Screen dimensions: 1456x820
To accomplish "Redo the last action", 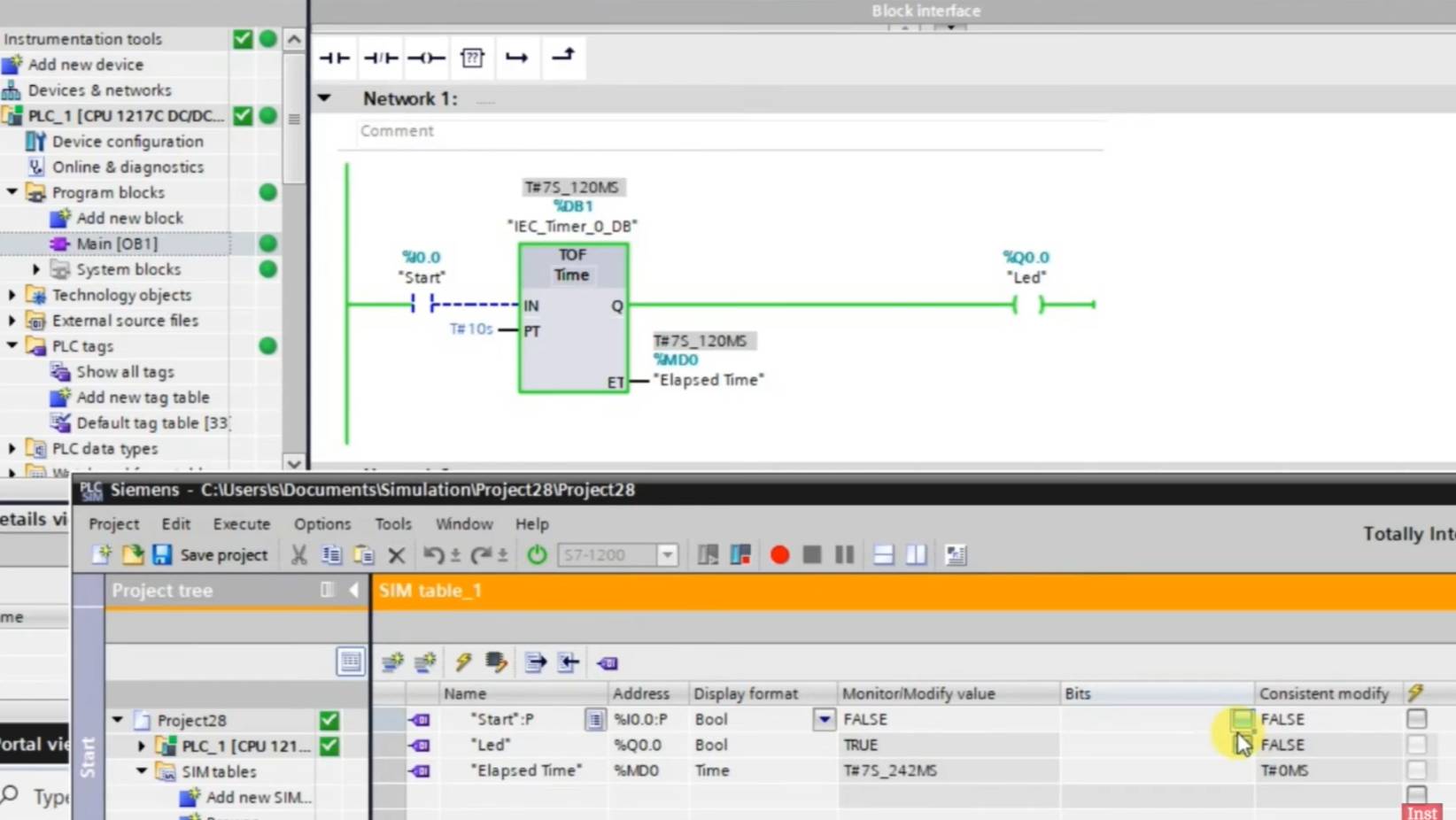I will [481, 555].
